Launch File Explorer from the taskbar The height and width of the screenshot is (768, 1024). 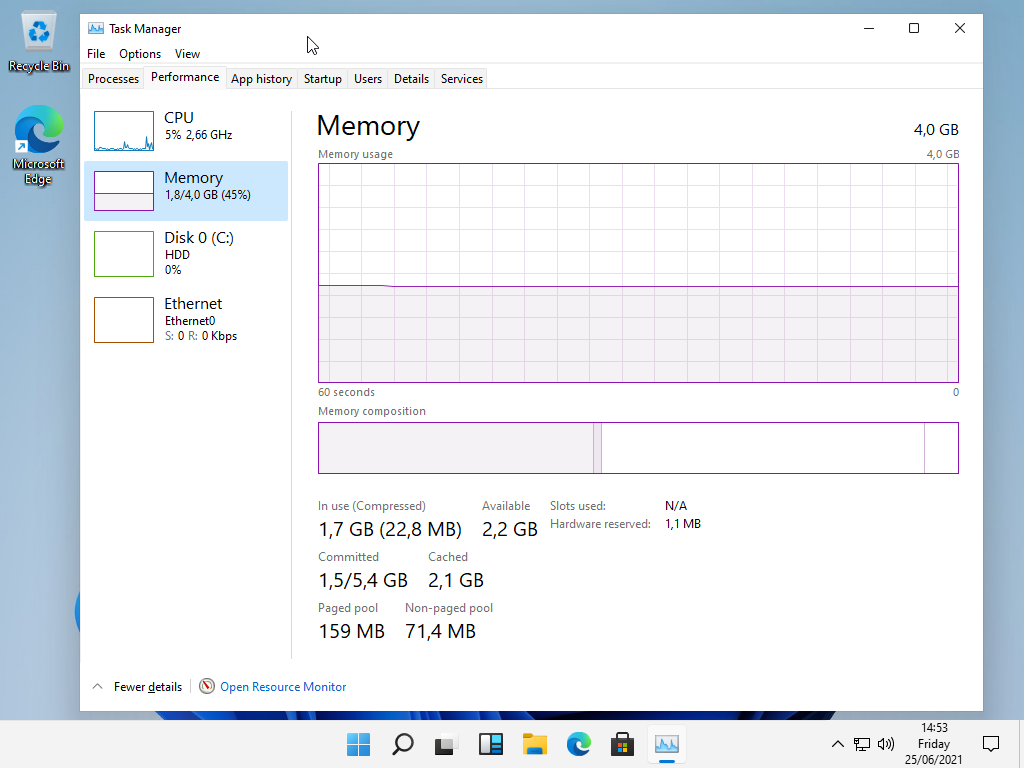pos(534,744)
